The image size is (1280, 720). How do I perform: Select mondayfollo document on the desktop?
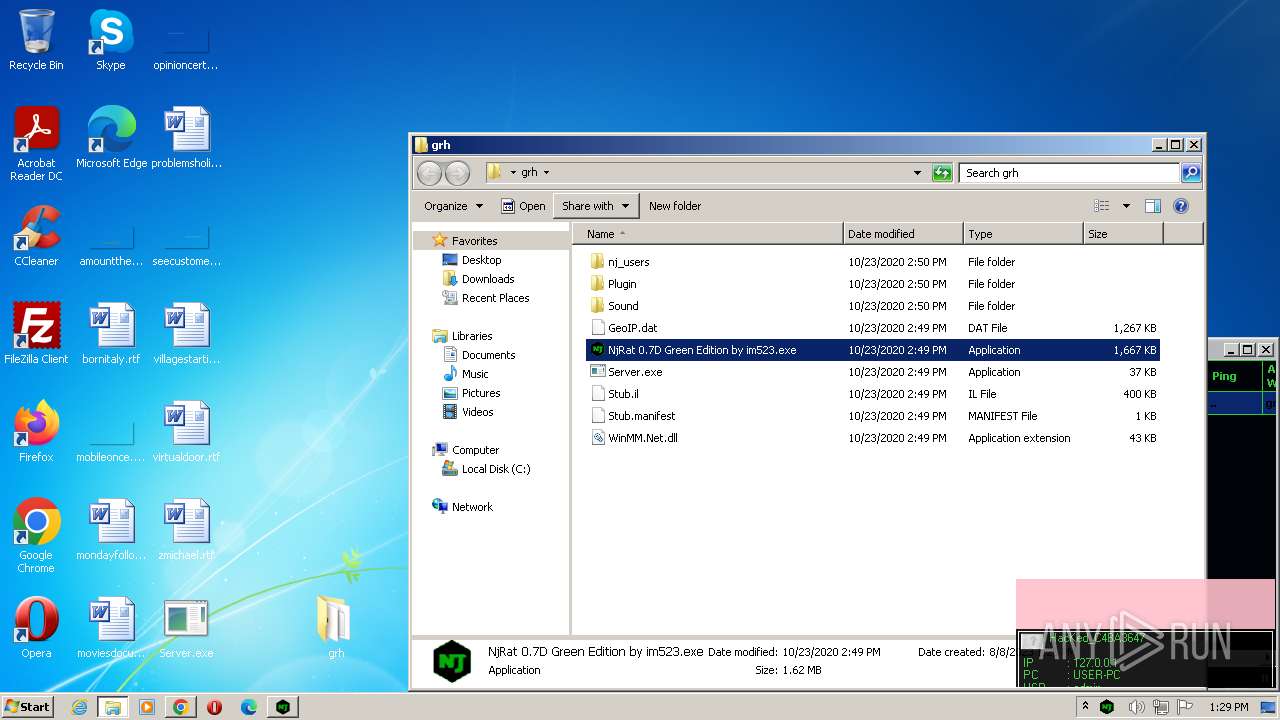(111, 530)
